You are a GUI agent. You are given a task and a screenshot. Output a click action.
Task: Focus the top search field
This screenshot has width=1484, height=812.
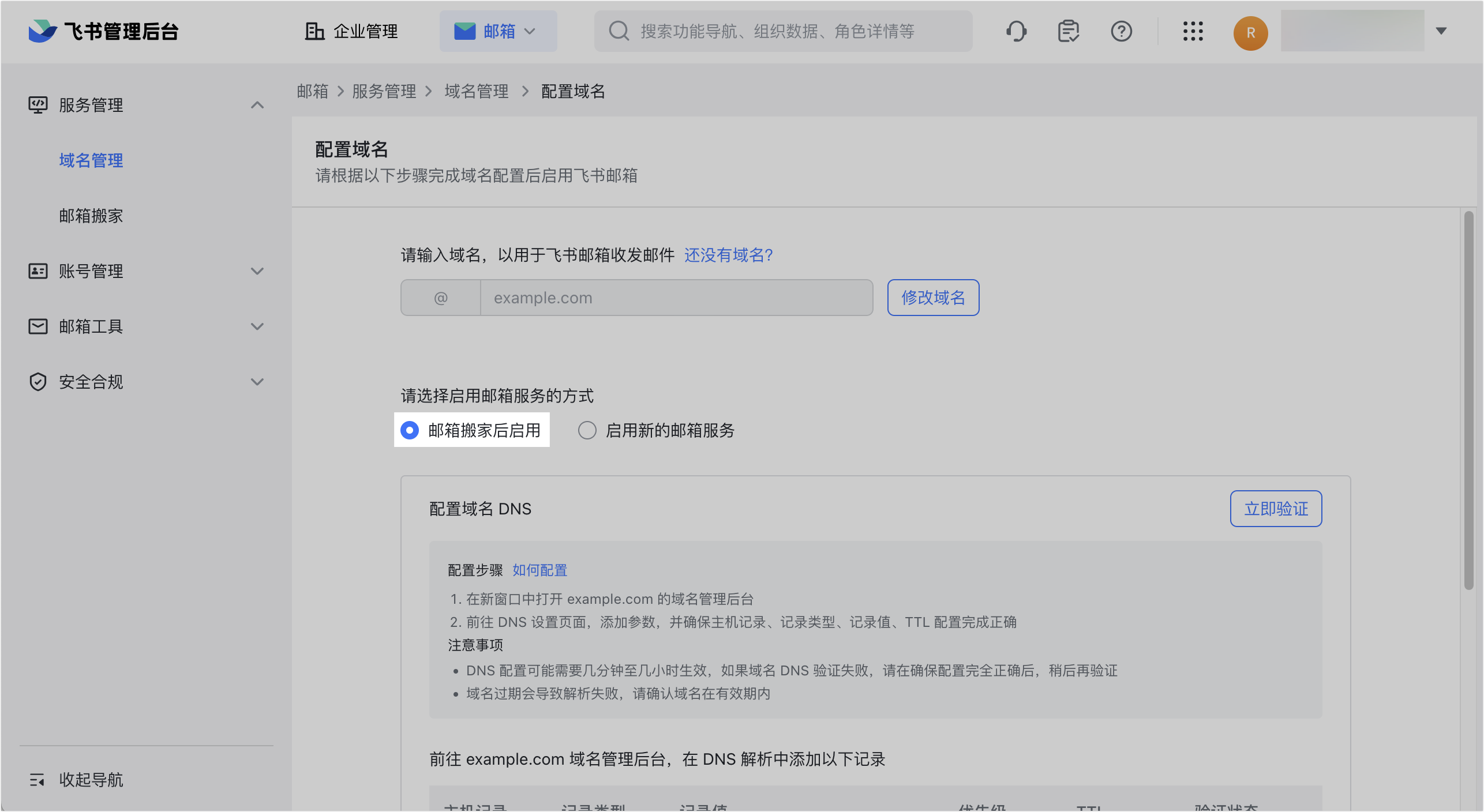783,31
